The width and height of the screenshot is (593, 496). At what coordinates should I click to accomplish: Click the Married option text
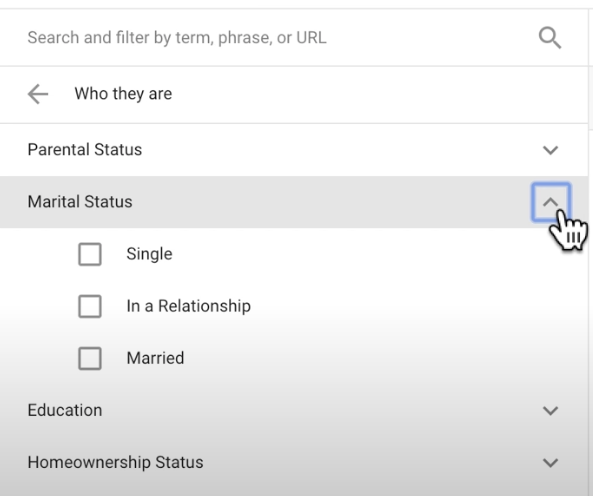[155, 358]
